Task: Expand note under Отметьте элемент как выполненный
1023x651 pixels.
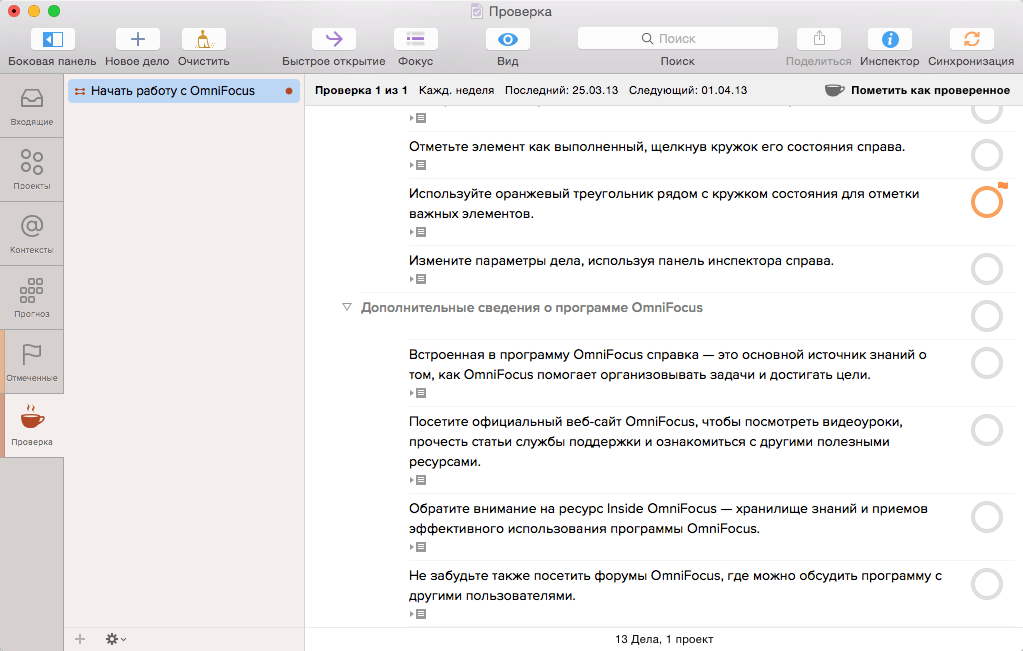Action: (x=418, y=165)
